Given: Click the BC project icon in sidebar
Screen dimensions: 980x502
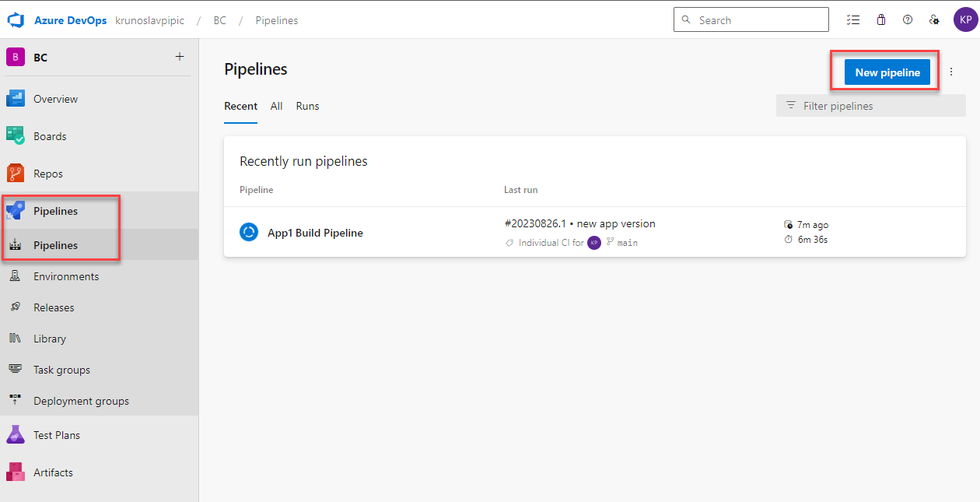Looking at the screenshot, I should pyautogui.click(x=15, y=57).
